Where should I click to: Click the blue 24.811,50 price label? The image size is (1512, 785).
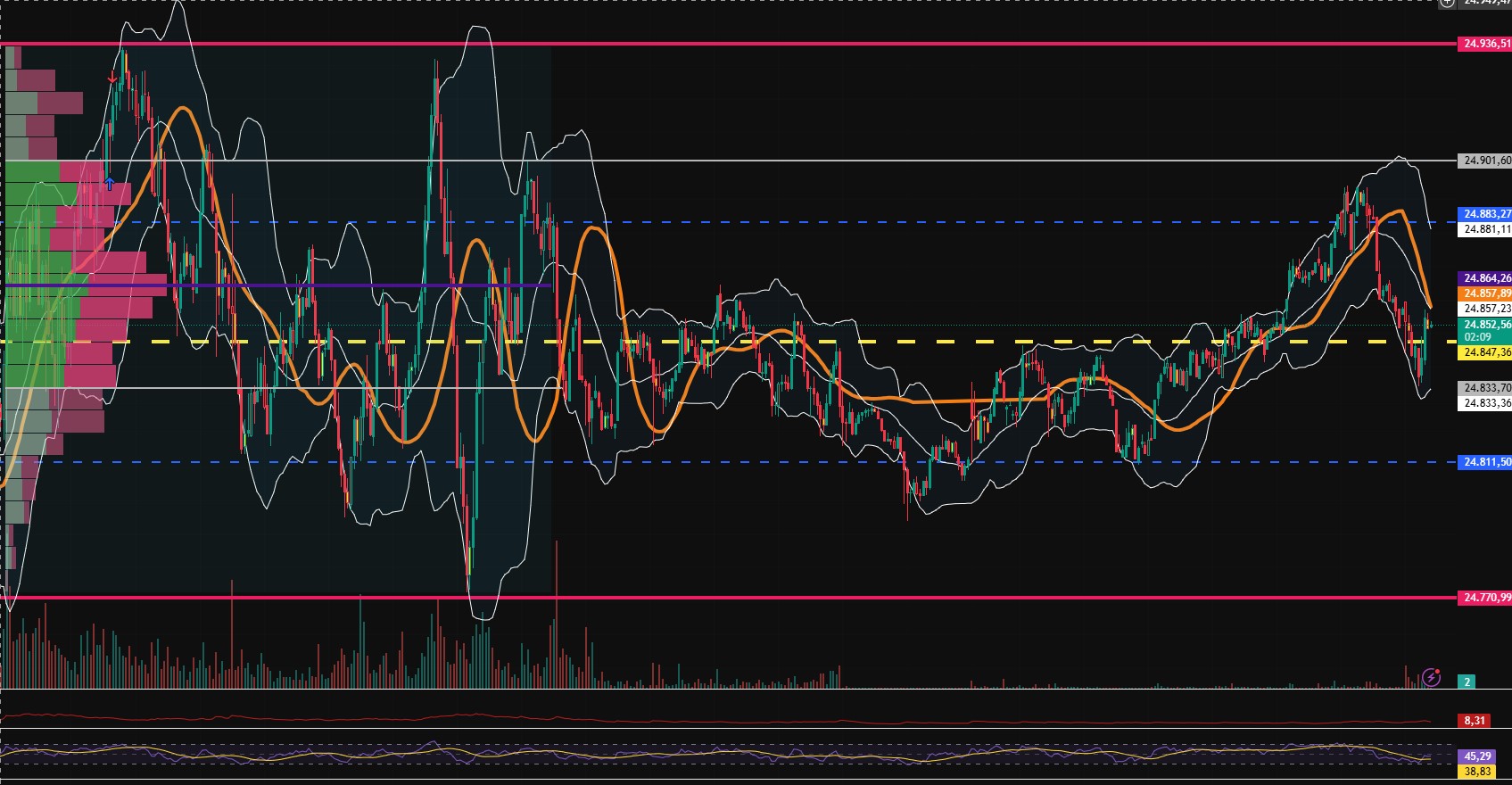1484,462
